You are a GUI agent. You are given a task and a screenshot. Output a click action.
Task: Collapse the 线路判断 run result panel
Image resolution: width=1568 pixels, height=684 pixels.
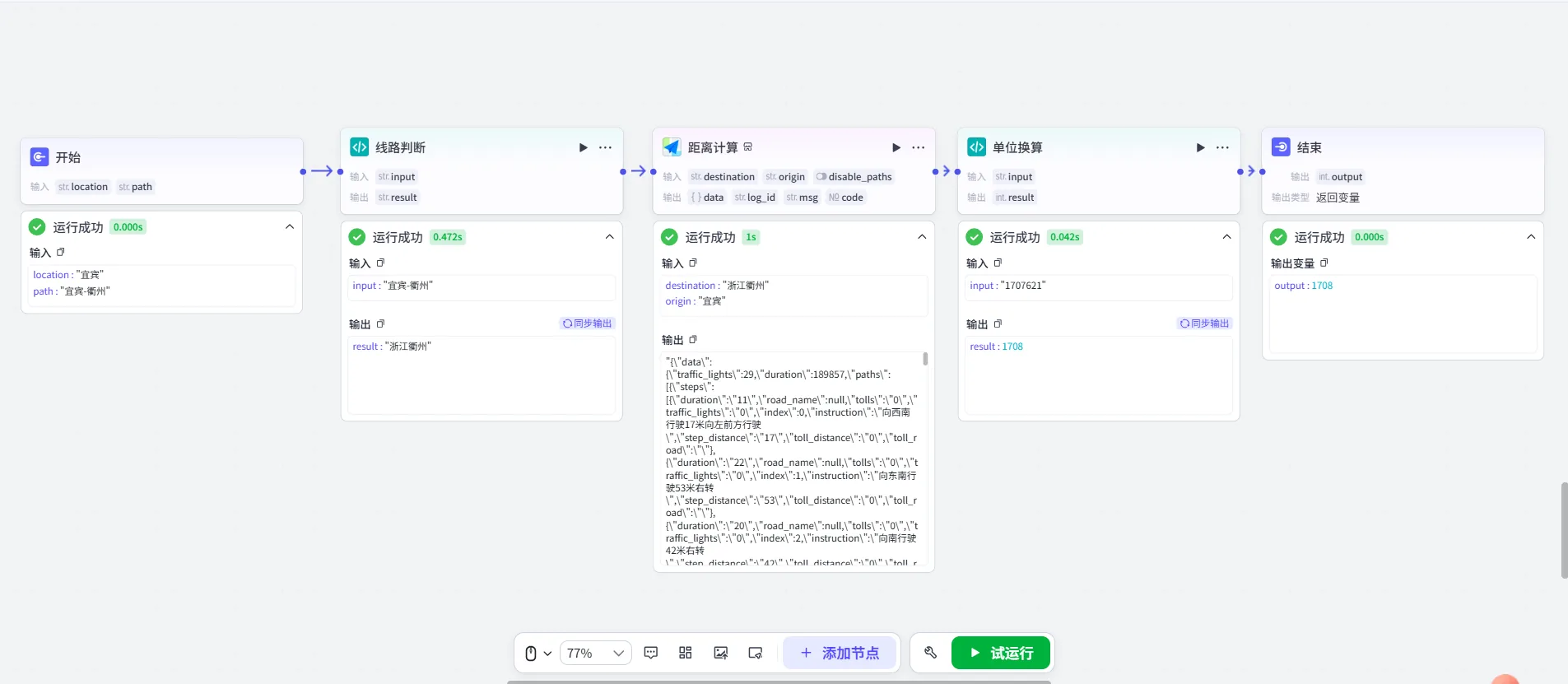[610, 237]
